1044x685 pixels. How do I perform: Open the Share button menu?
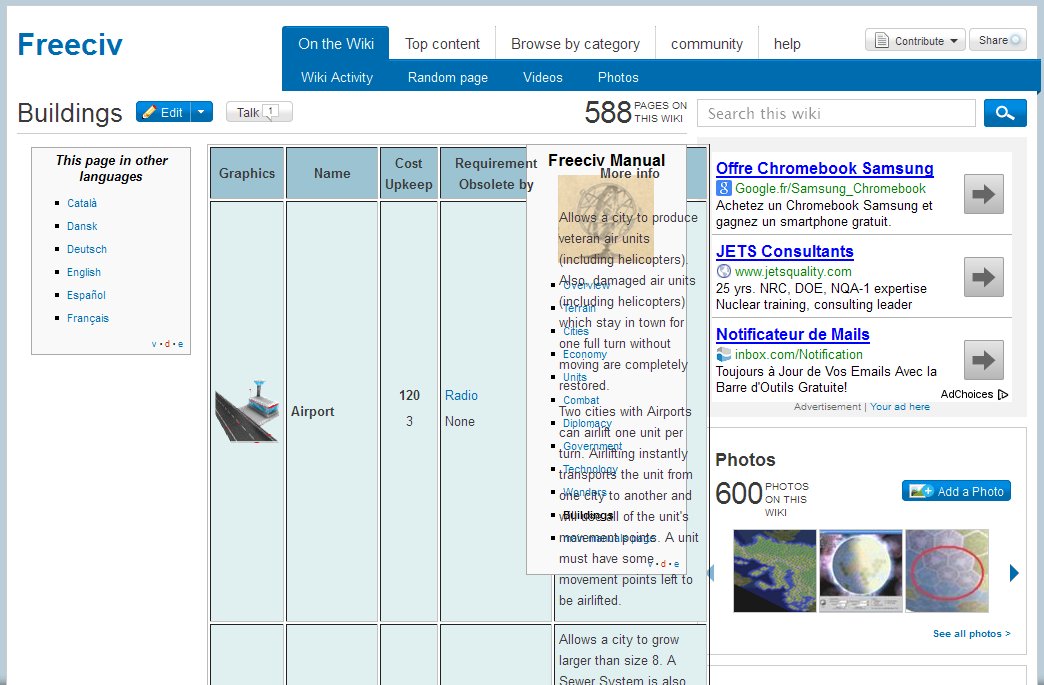coord(997,41)
